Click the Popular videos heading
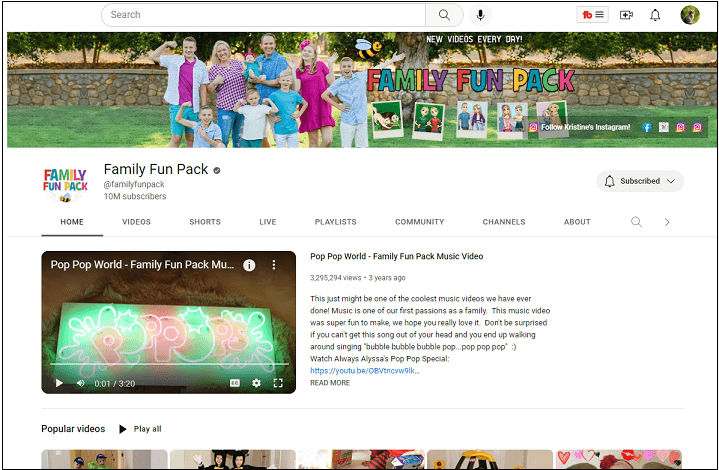The width and height of the screenshot is (719, 470). [73, 429]
